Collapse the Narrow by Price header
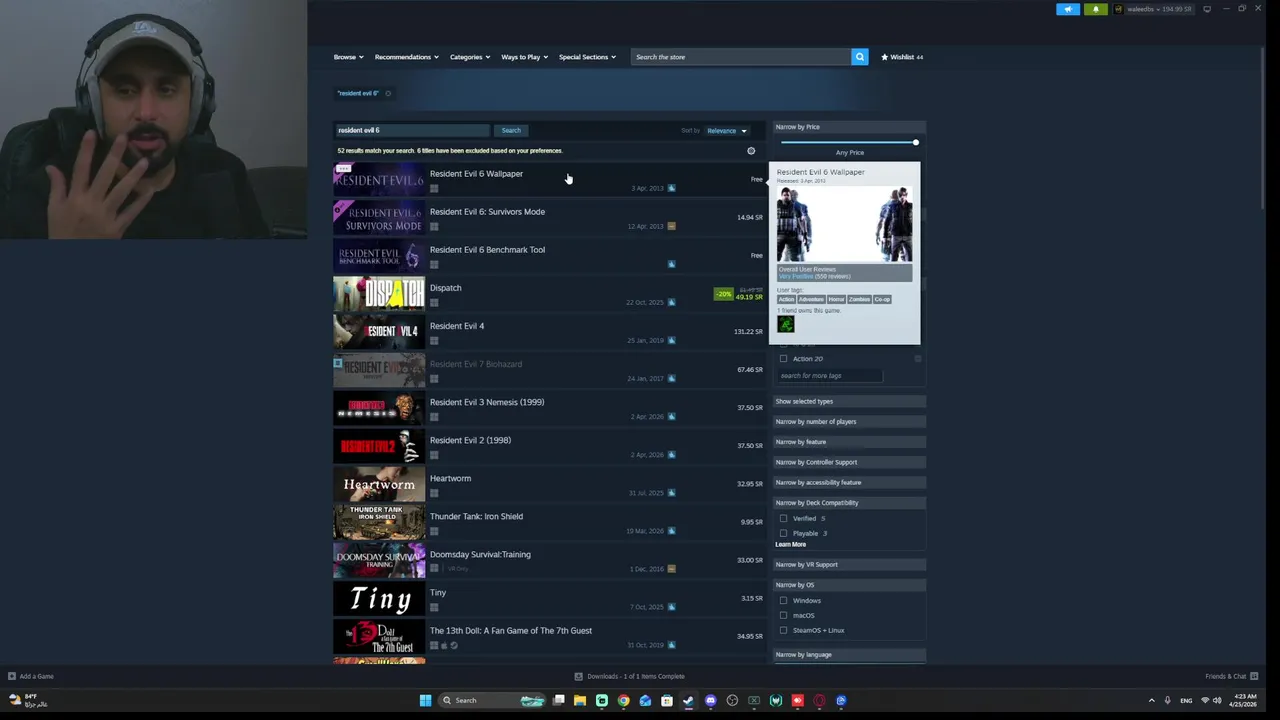This screenshot has width=1280, height=720. tap(848, 127)
